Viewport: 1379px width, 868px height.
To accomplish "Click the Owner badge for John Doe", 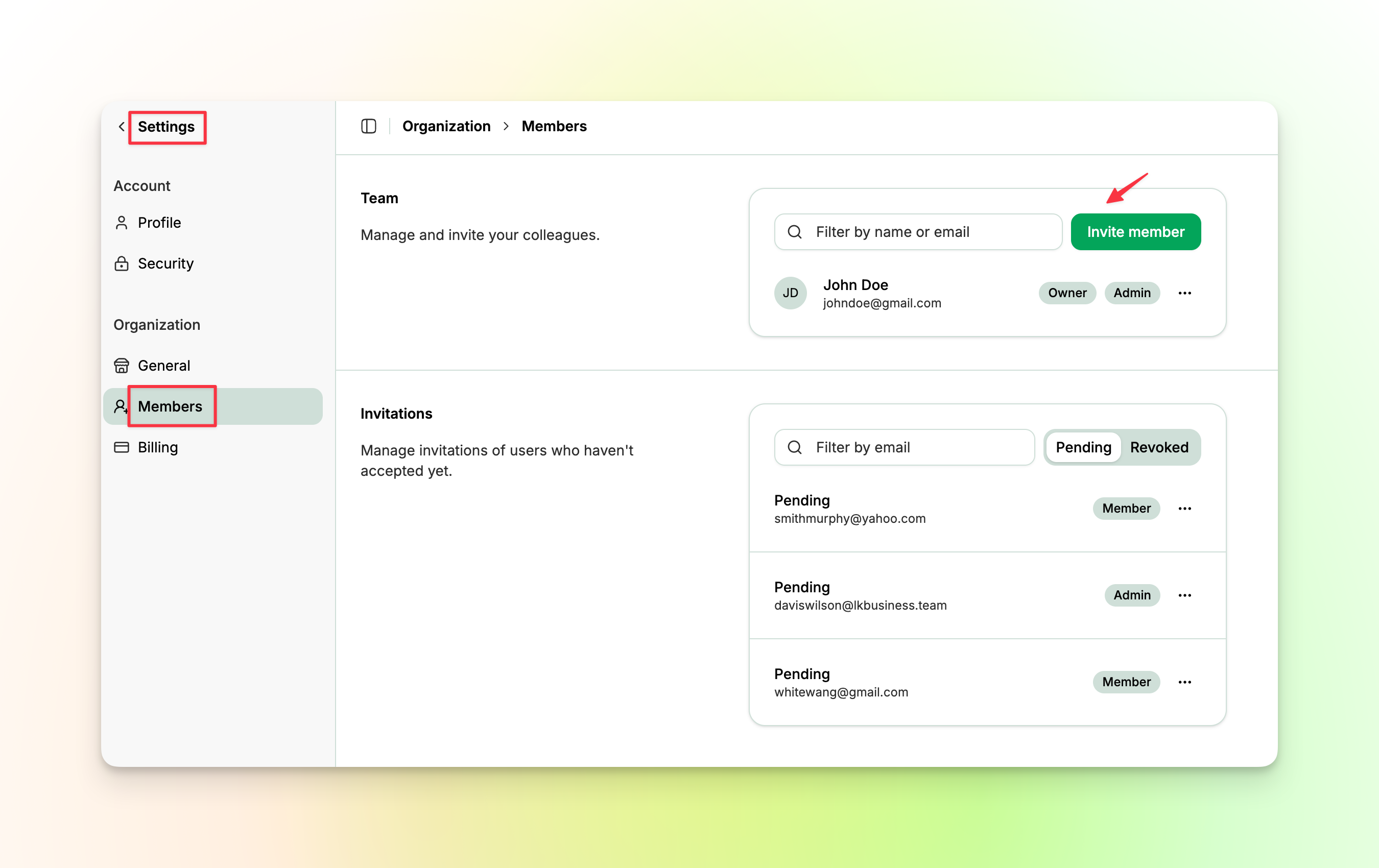I will (1066, 293).
